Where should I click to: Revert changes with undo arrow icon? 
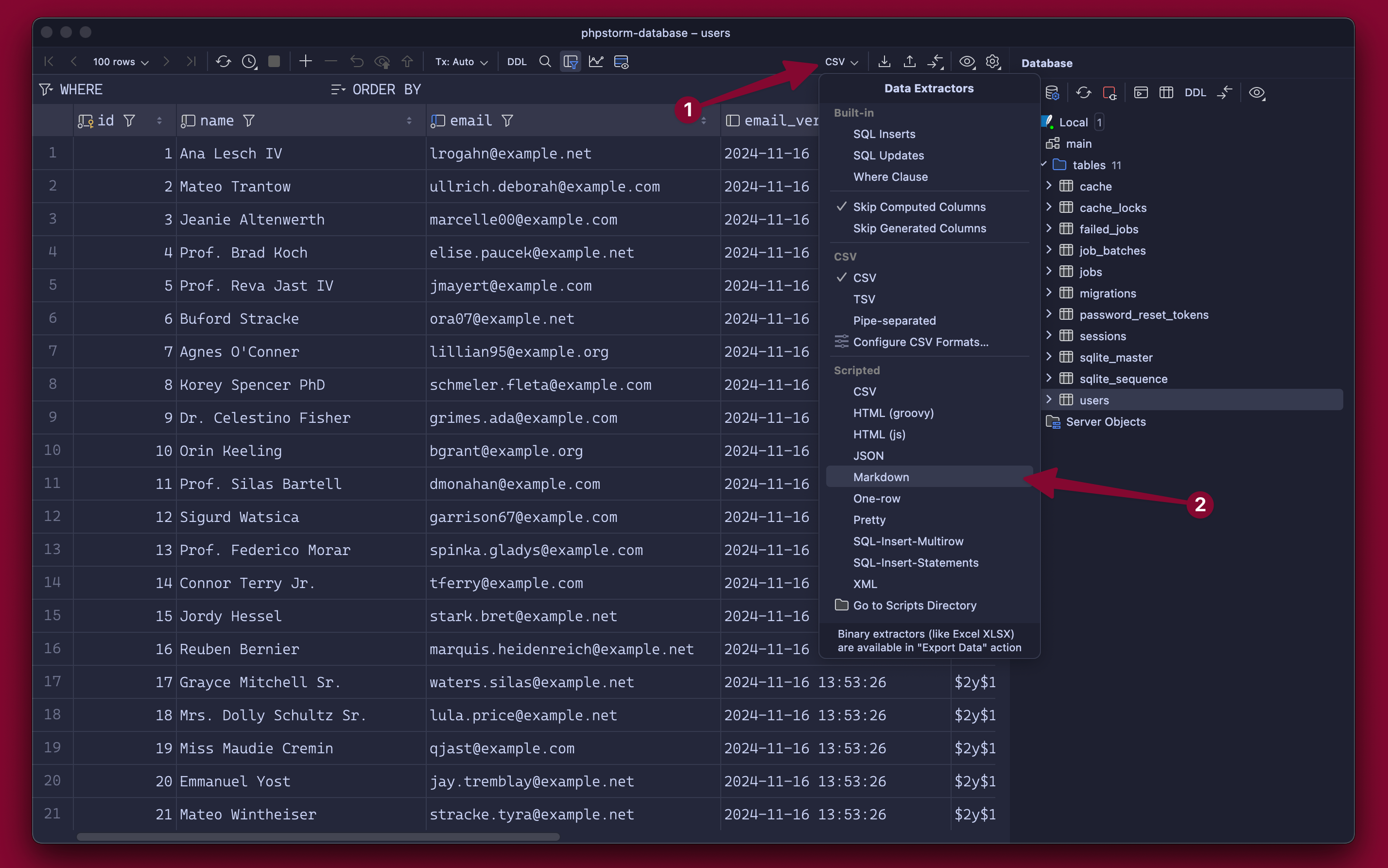click(x=356, y=61)
